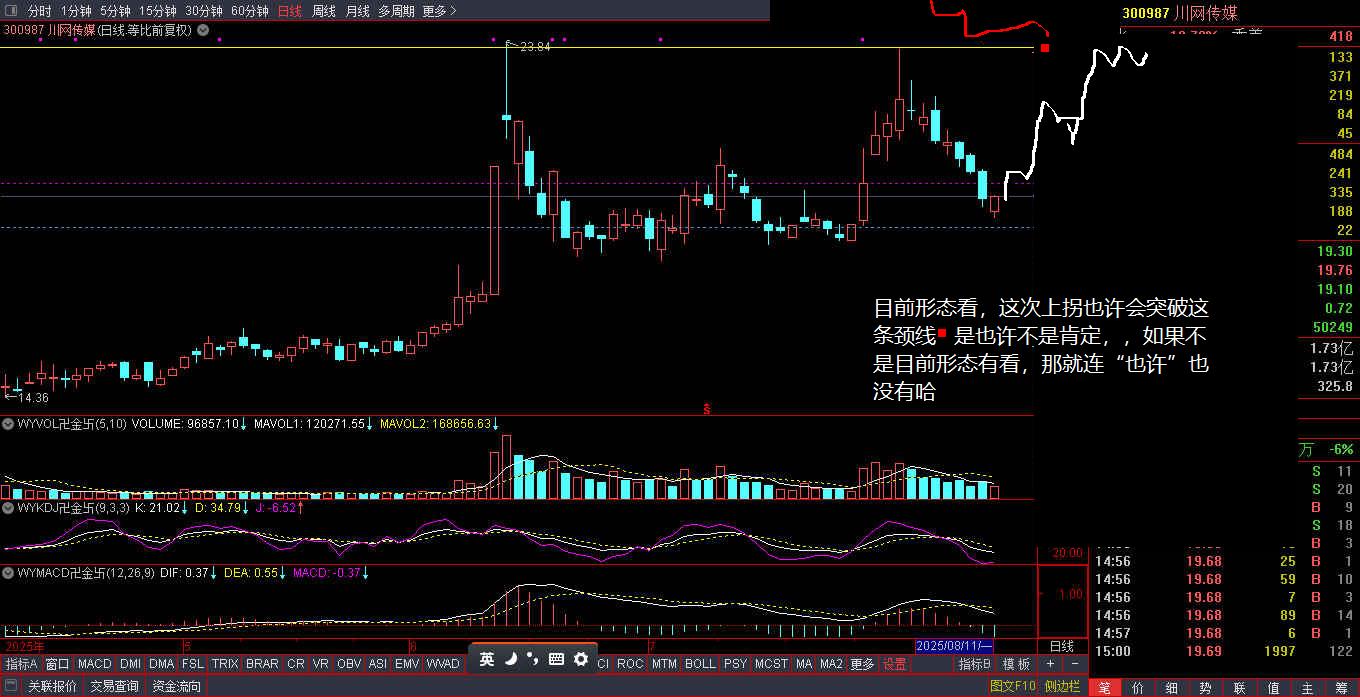Apply the OBV indicator

[349, 664]
